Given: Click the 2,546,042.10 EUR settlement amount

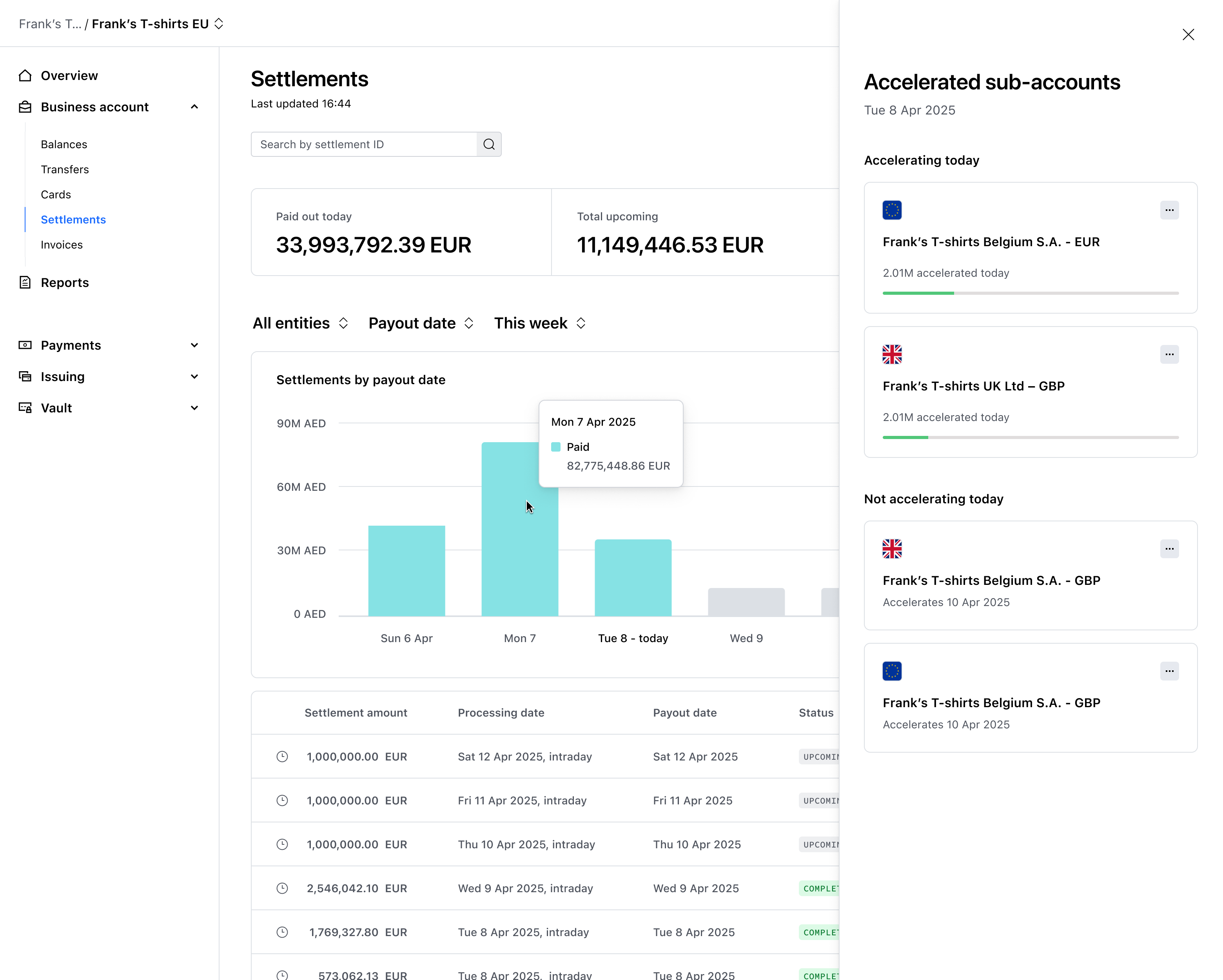Looking at the screenshot, I should (357, 888).
